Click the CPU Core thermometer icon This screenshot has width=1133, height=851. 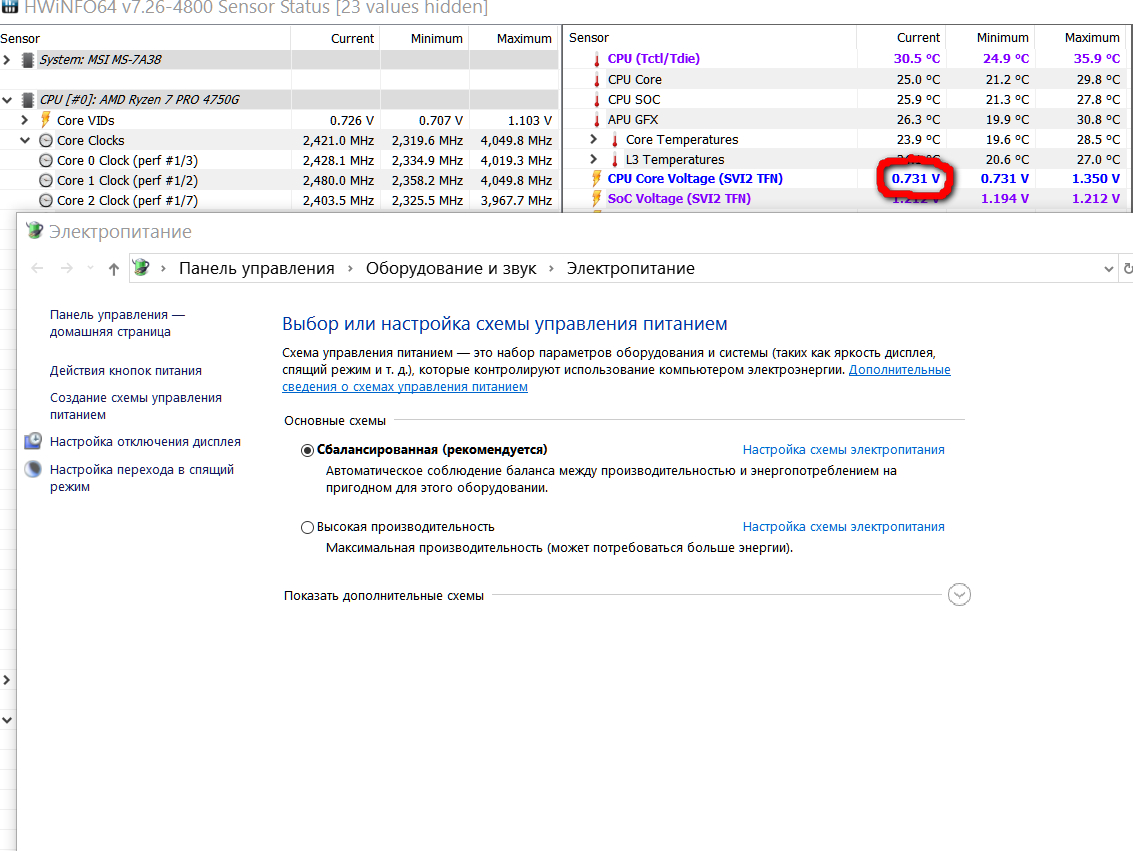tap(597, 79)
